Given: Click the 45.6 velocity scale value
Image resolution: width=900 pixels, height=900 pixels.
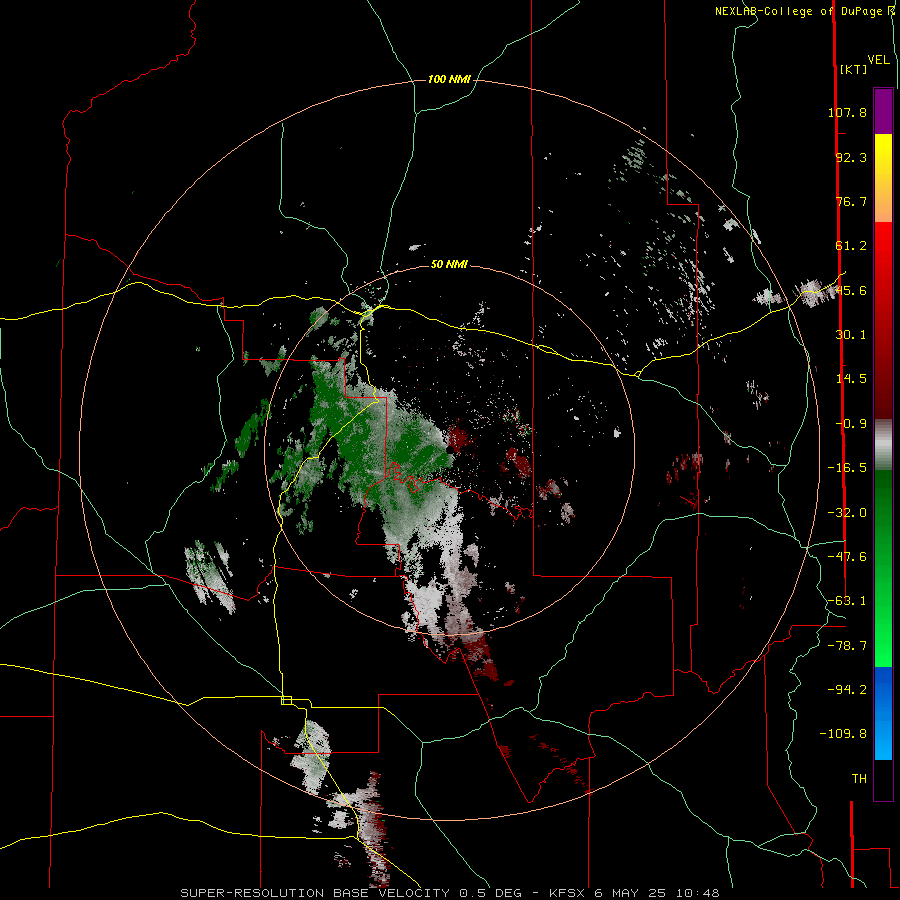Looking at the screenshot, I should click(x=851, y=290).
